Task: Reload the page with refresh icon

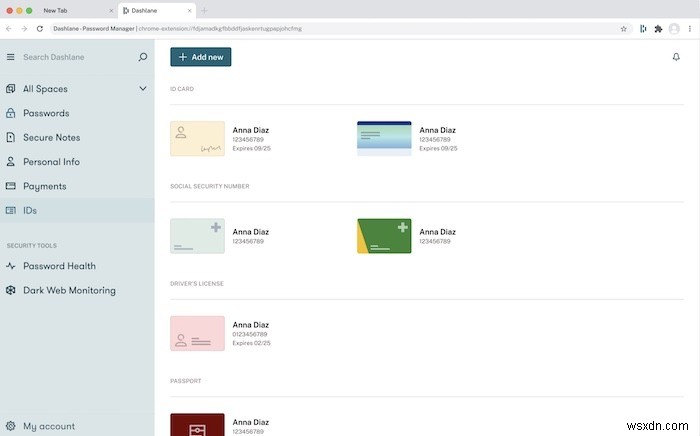Action: pyautogui.click(x=40, y=29)
